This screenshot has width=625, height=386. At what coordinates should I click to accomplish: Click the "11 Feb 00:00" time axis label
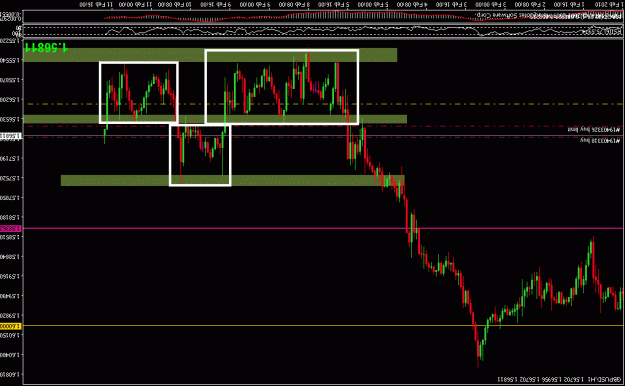(x=136, y=4)
